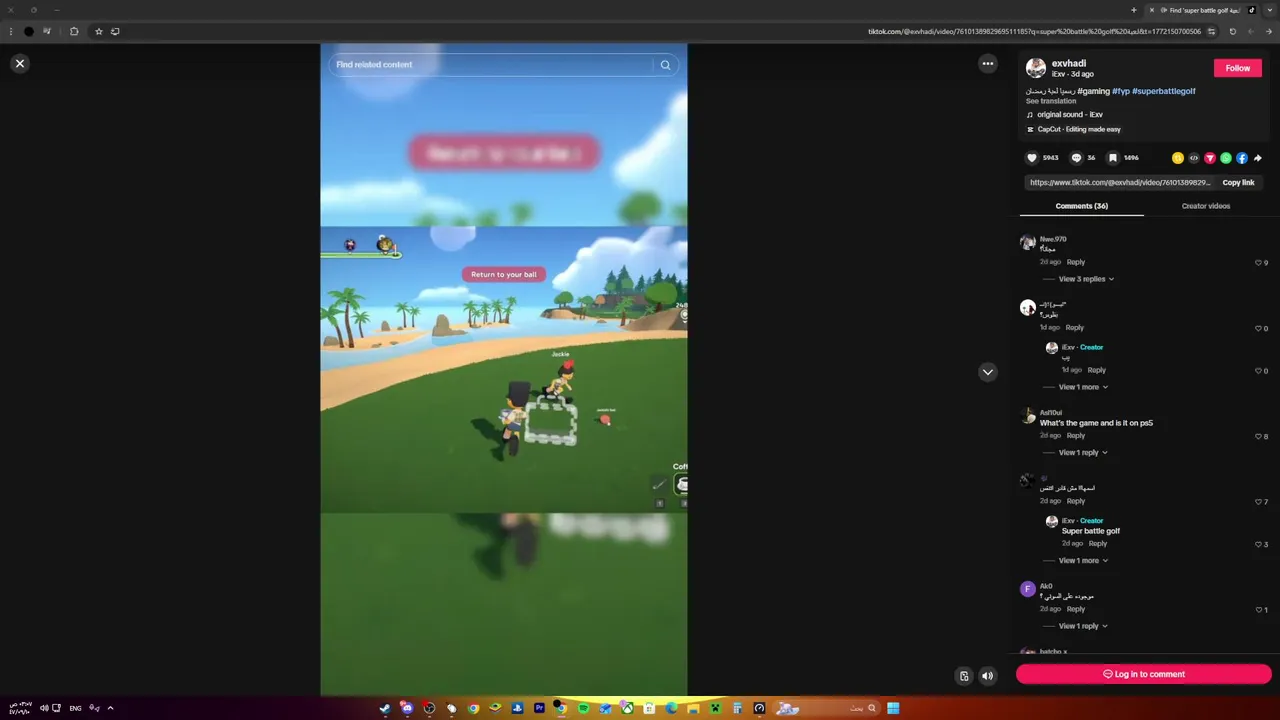Image resolution: width=1280 pixels, height=720 pixels.
Task: Like the ifwe.970 comment showing 9 likes
Action: (x=1259, y=263)
